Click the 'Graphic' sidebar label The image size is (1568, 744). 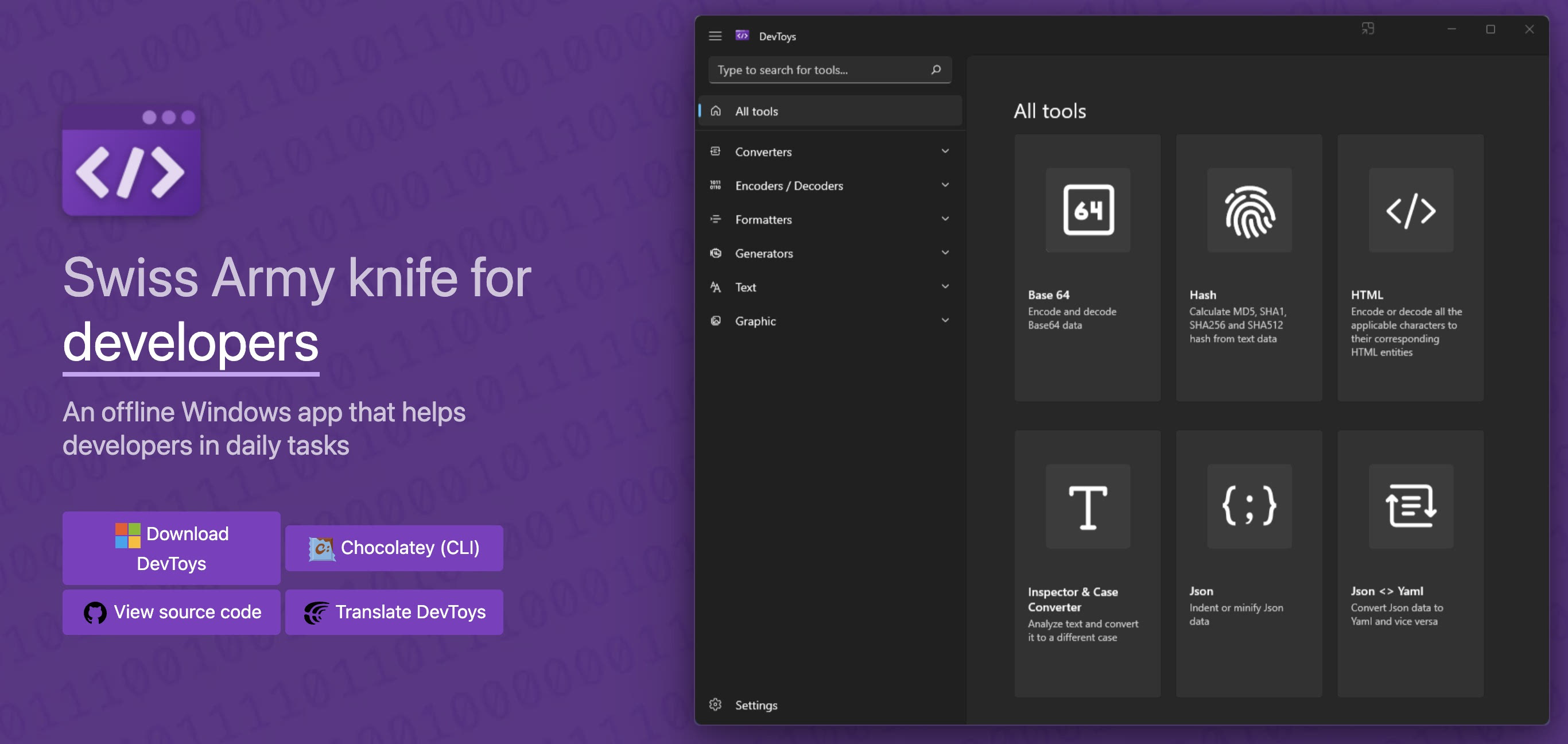pyautogui.click(x=755, y=321)
